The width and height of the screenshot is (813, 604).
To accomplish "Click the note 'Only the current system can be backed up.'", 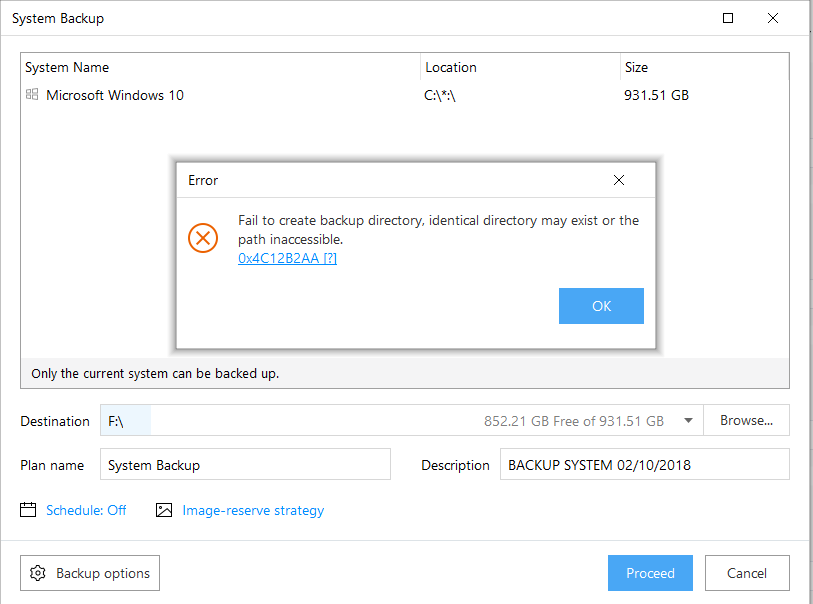I will 155,374.
